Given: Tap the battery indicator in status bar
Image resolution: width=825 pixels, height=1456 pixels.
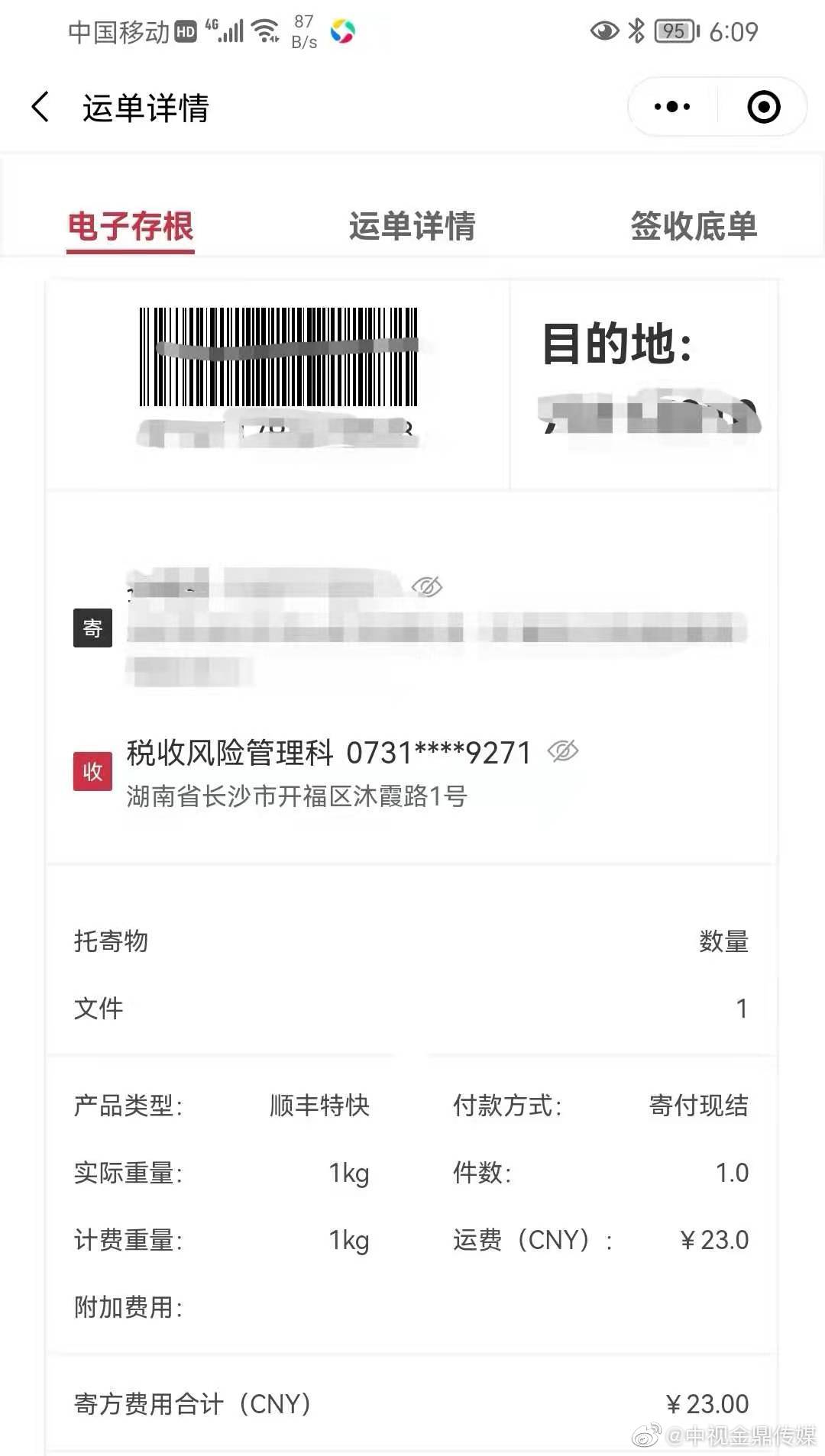Looking at the screenshot, I should coord(677,31).
